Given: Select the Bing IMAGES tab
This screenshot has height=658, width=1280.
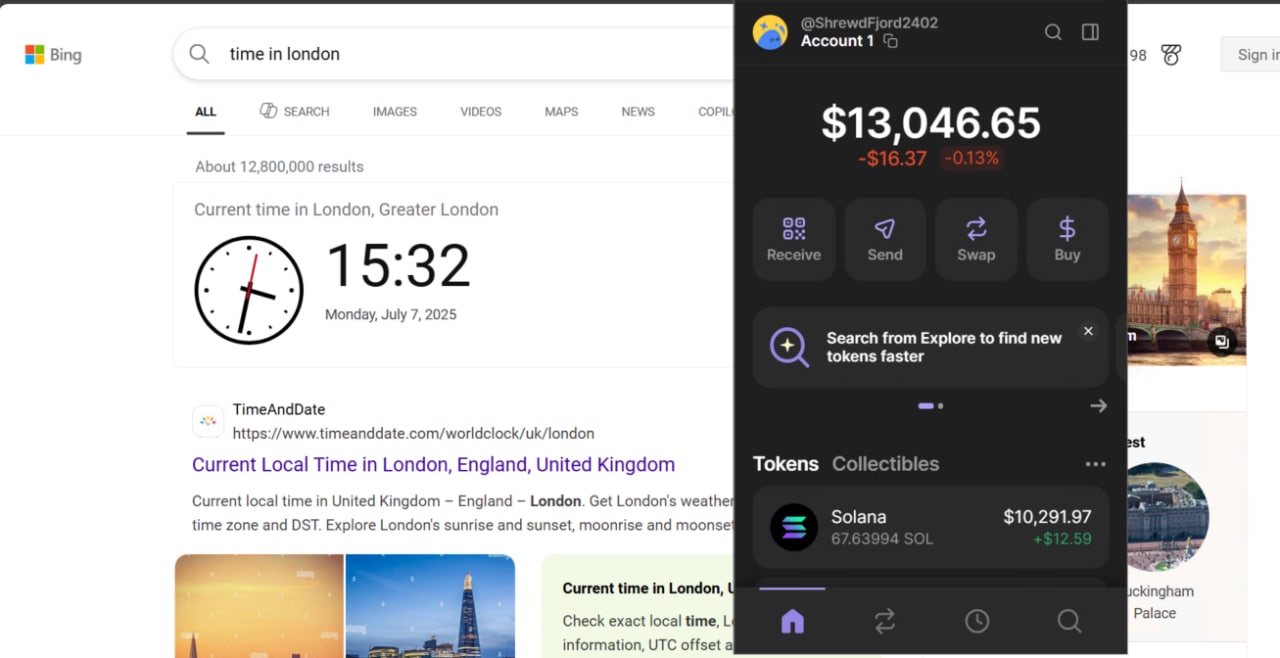Looking at the screenshot, I should click(394, 112).
